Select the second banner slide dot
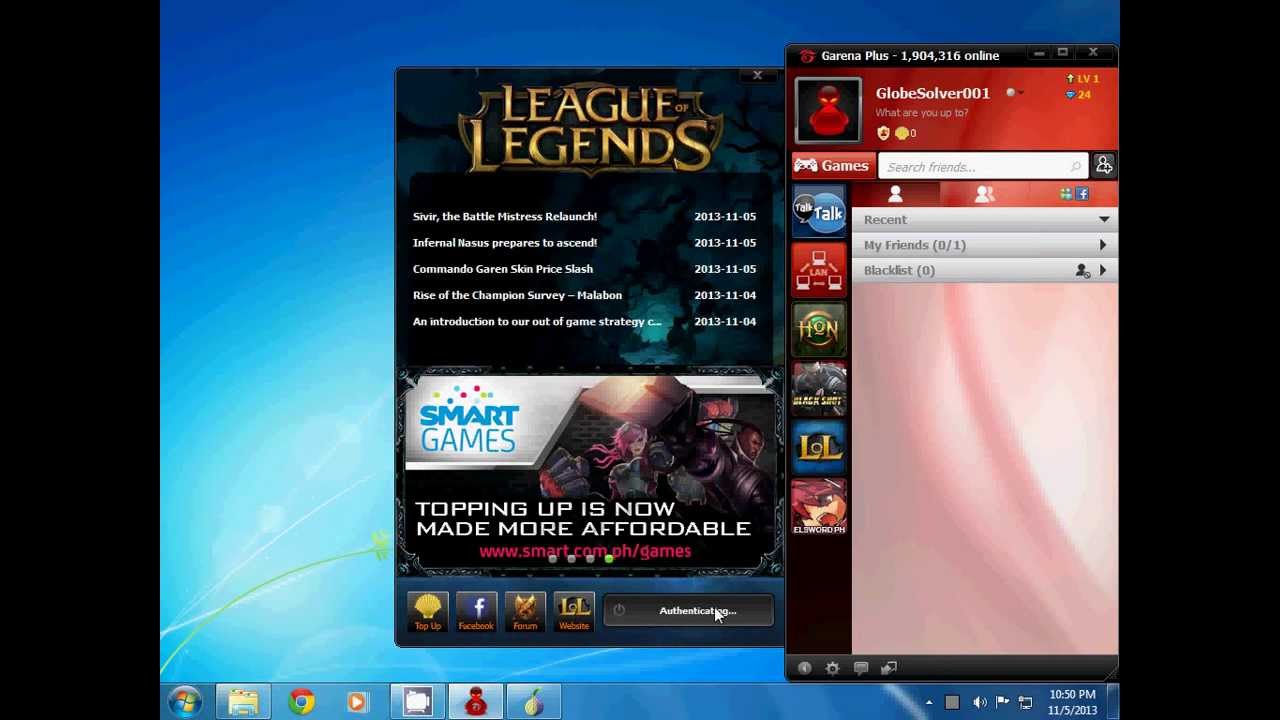Screen dimensions: 1280x720 (x=571, y=559)
